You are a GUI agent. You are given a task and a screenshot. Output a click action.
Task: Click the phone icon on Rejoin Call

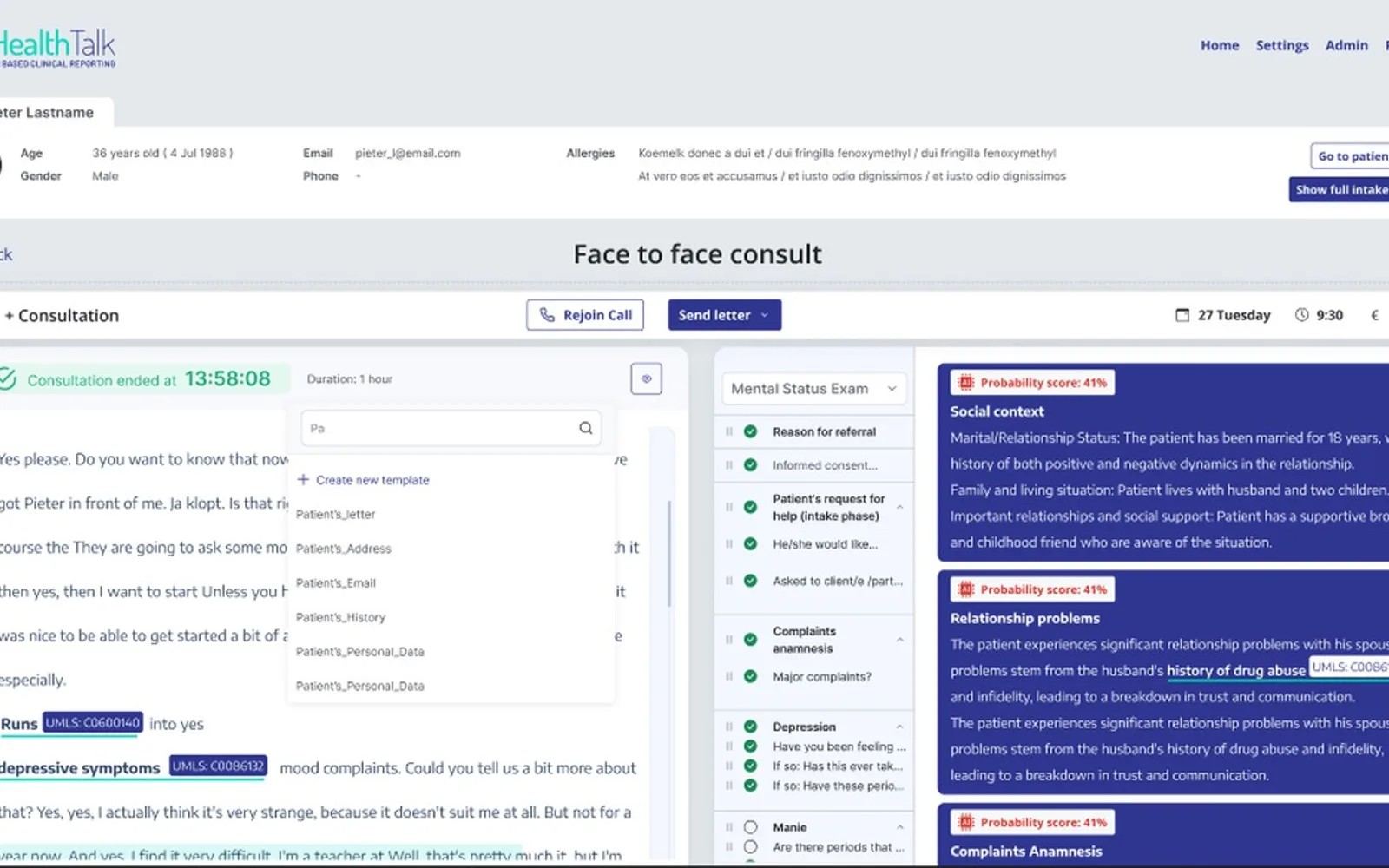pyautogui.click(x=547, y=315)
